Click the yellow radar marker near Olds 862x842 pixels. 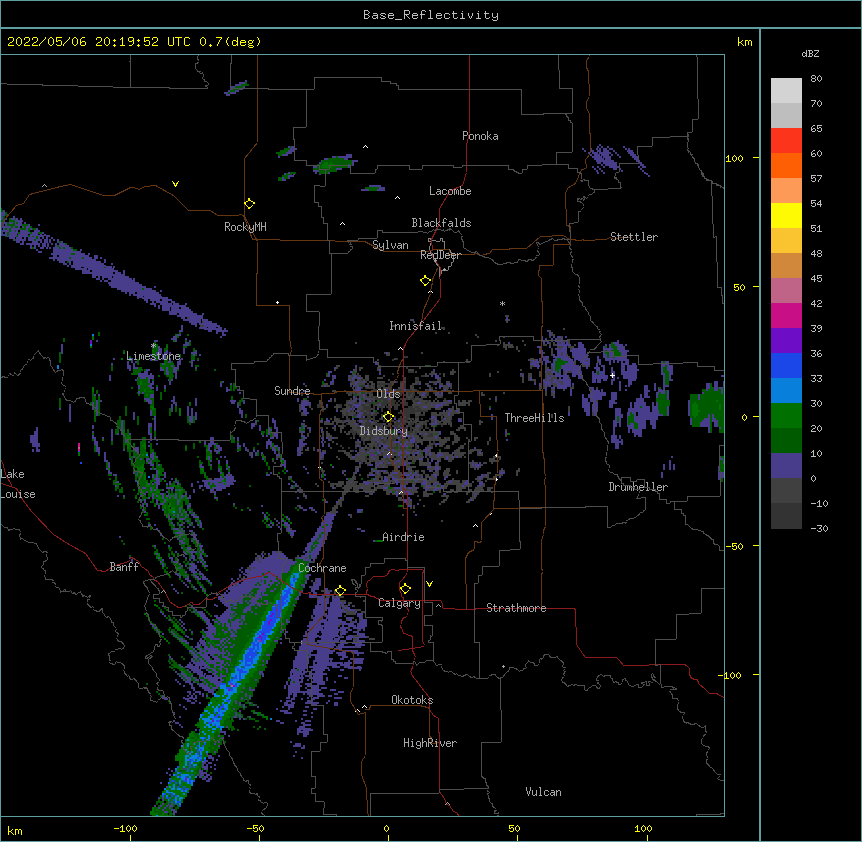tap(388, 417)
